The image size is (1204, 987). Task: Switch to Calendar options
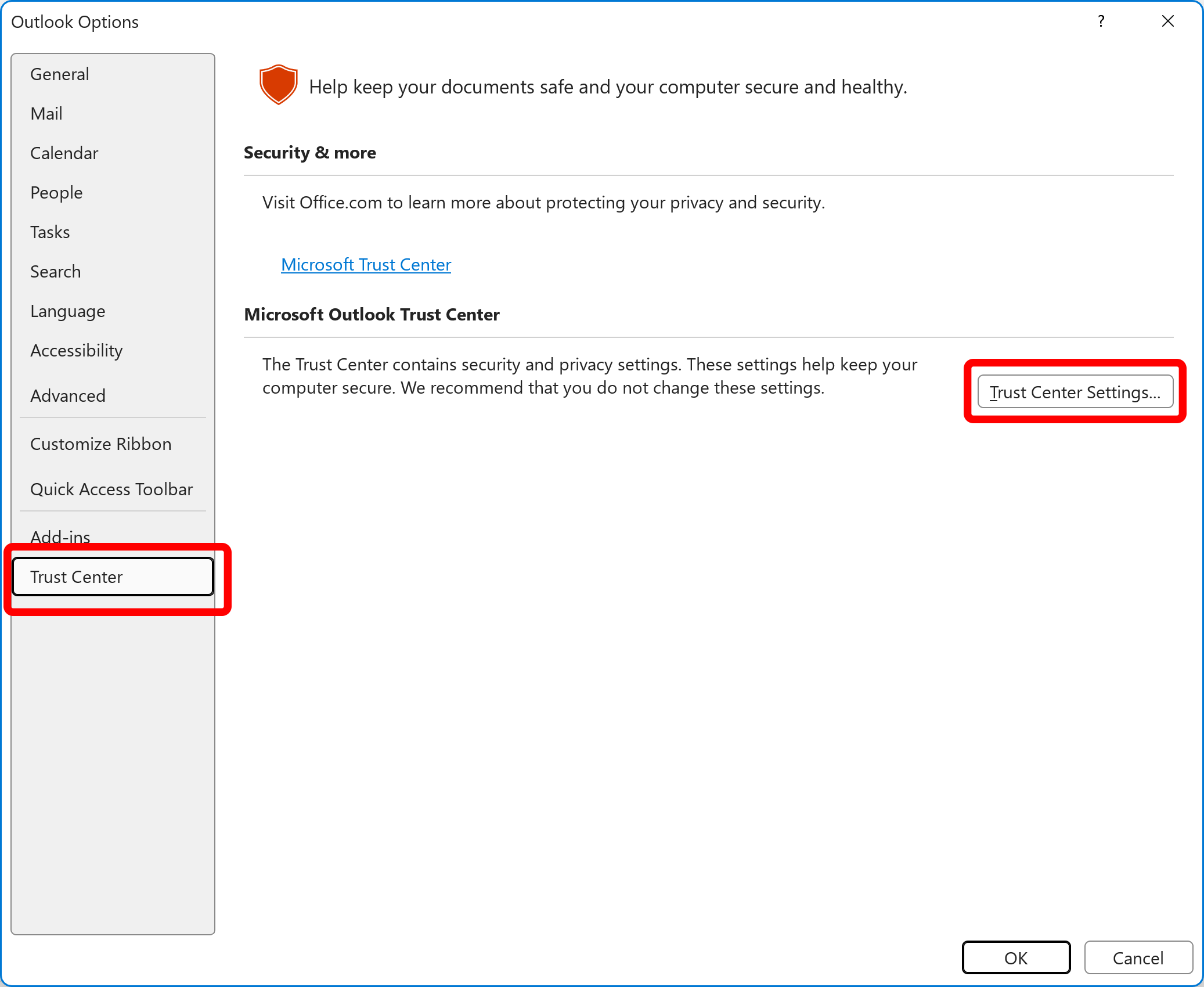(x=113, y=153)
